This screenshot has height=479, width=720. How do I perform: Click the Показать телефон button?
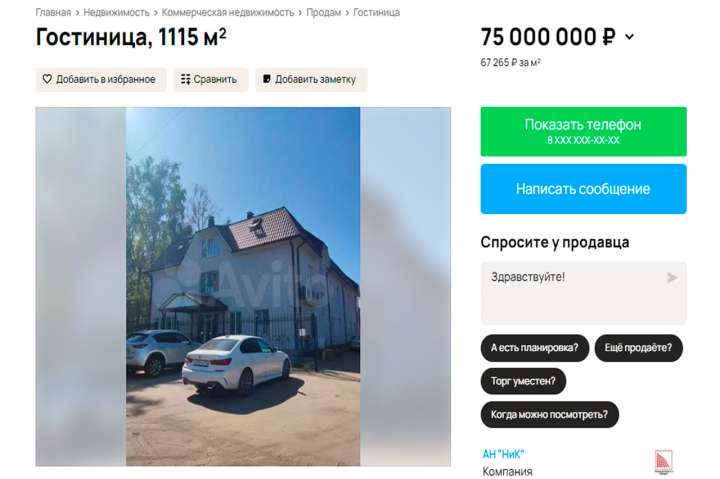pyautogui.click(x=584, y=131)
